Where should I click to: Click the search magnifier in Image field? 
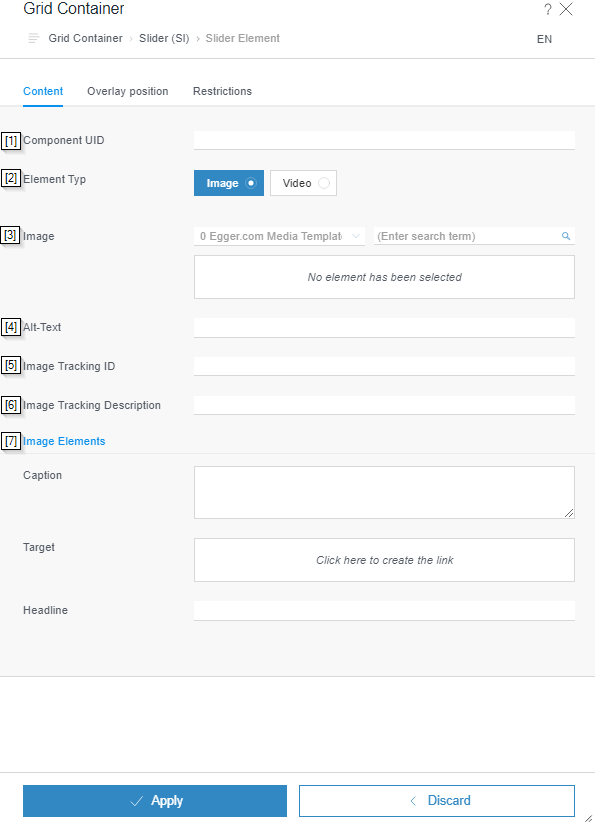[x=566, y=236]
